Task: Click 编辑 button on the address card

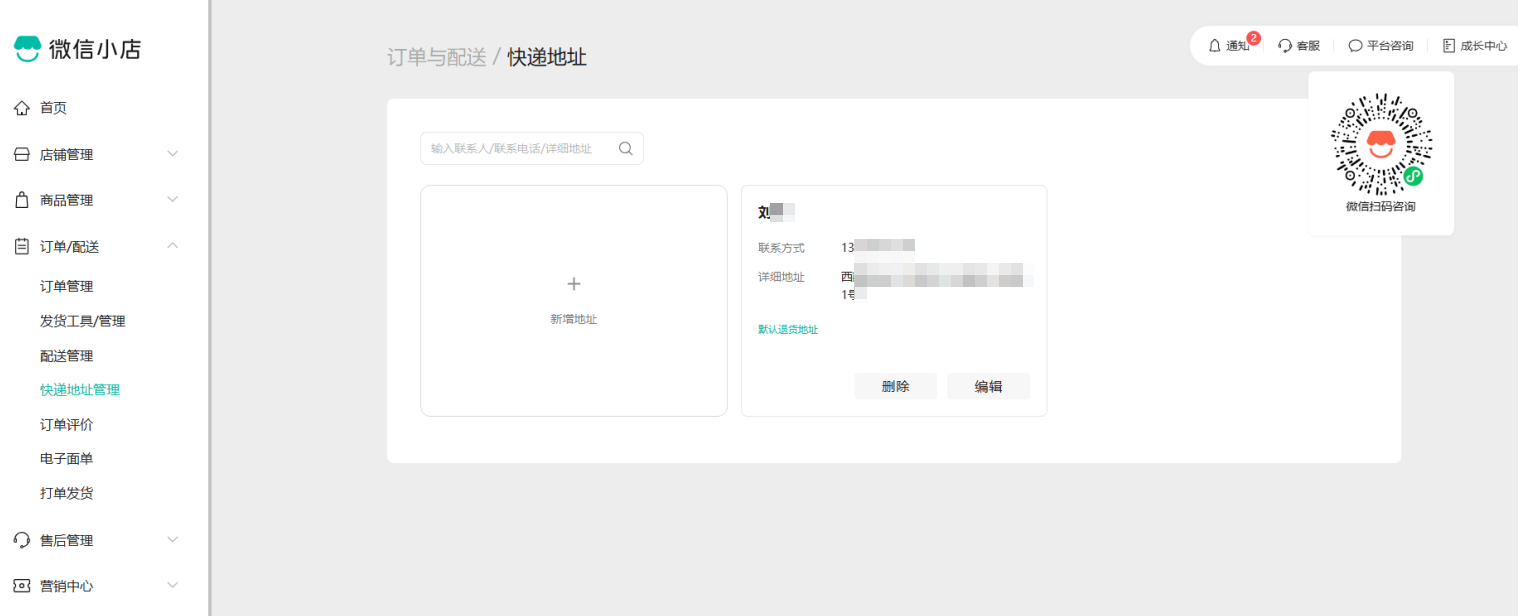Action: pos(988,387)
